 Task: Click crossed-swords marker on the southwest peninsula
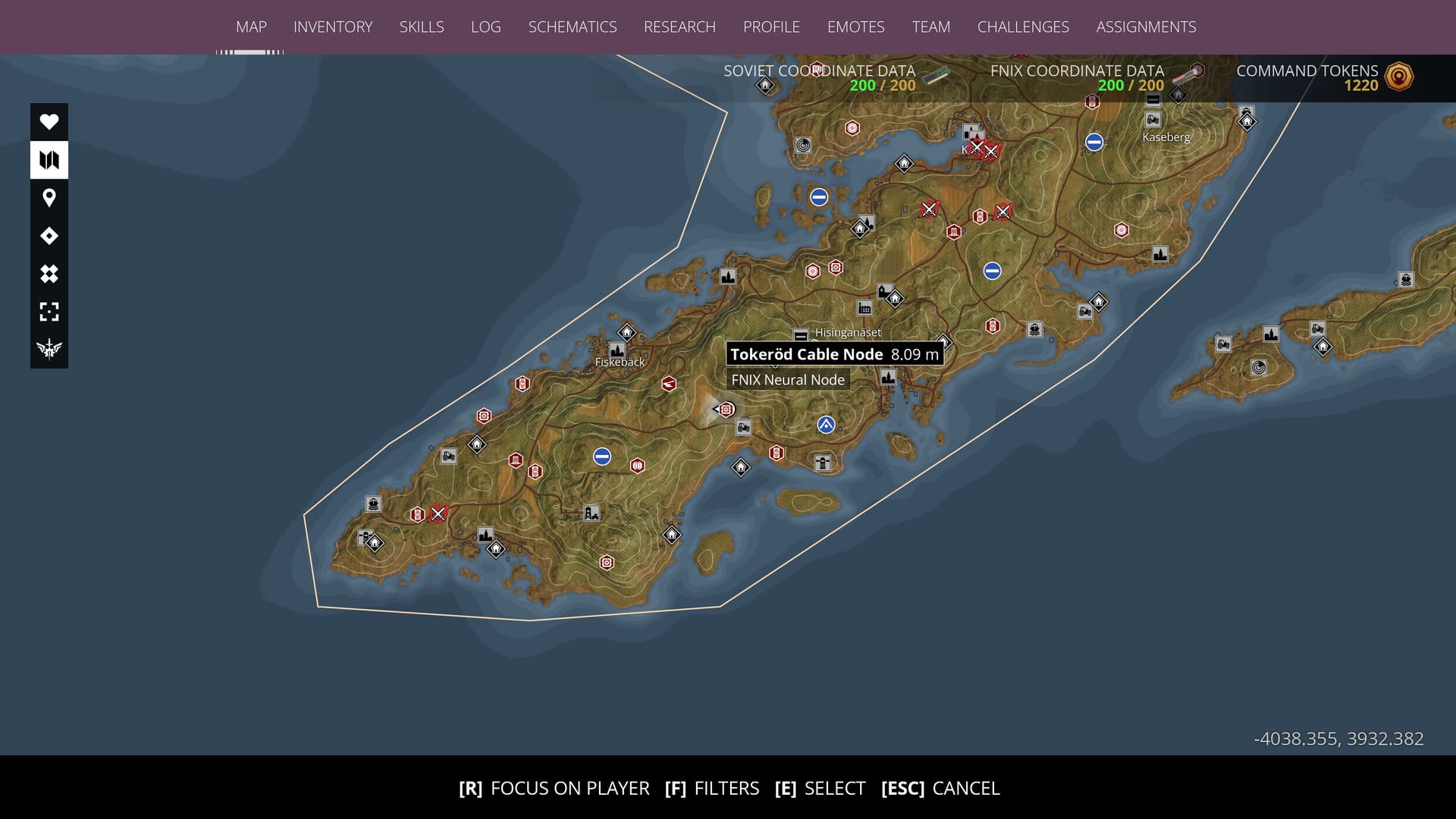tap(438, 514)
